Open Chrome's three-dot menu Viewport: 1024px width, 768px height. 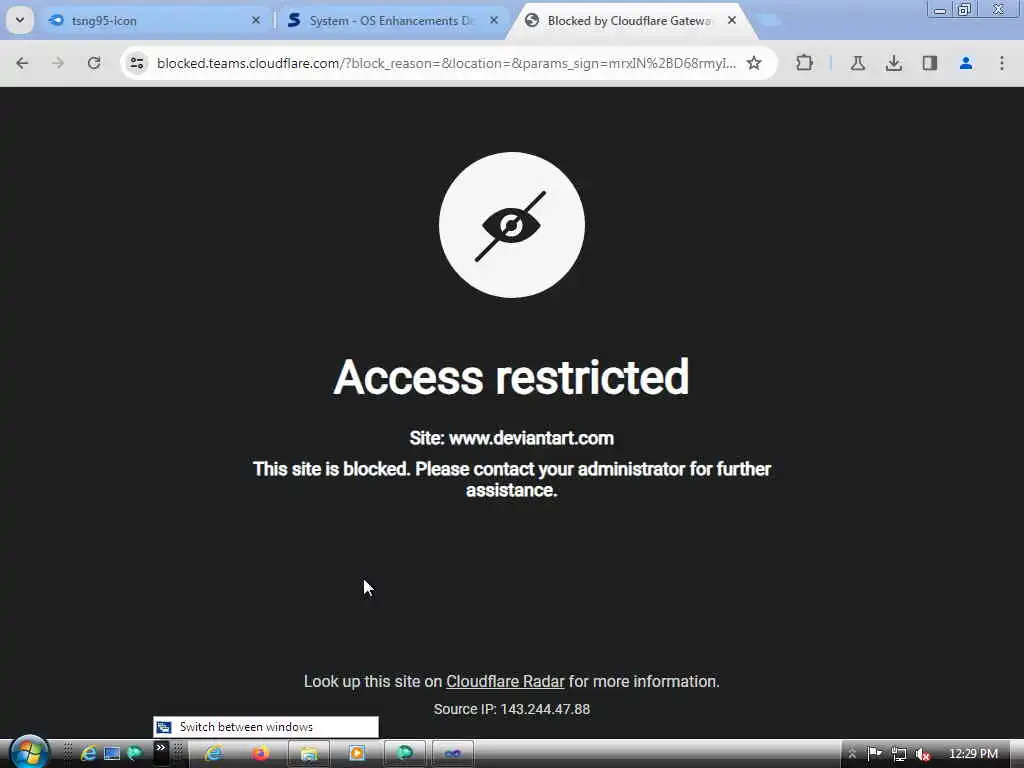coord(1002,63)
